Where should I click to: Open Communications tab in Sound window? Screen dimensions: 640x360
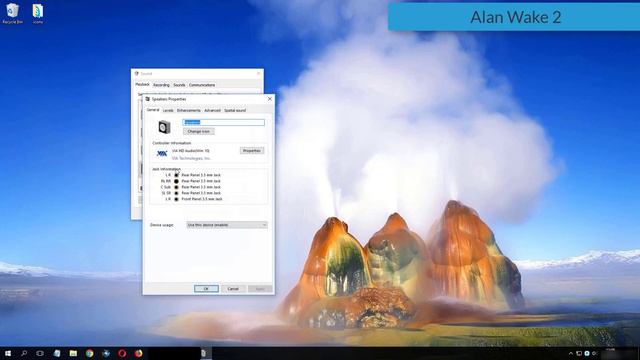[x=202, y=85]
